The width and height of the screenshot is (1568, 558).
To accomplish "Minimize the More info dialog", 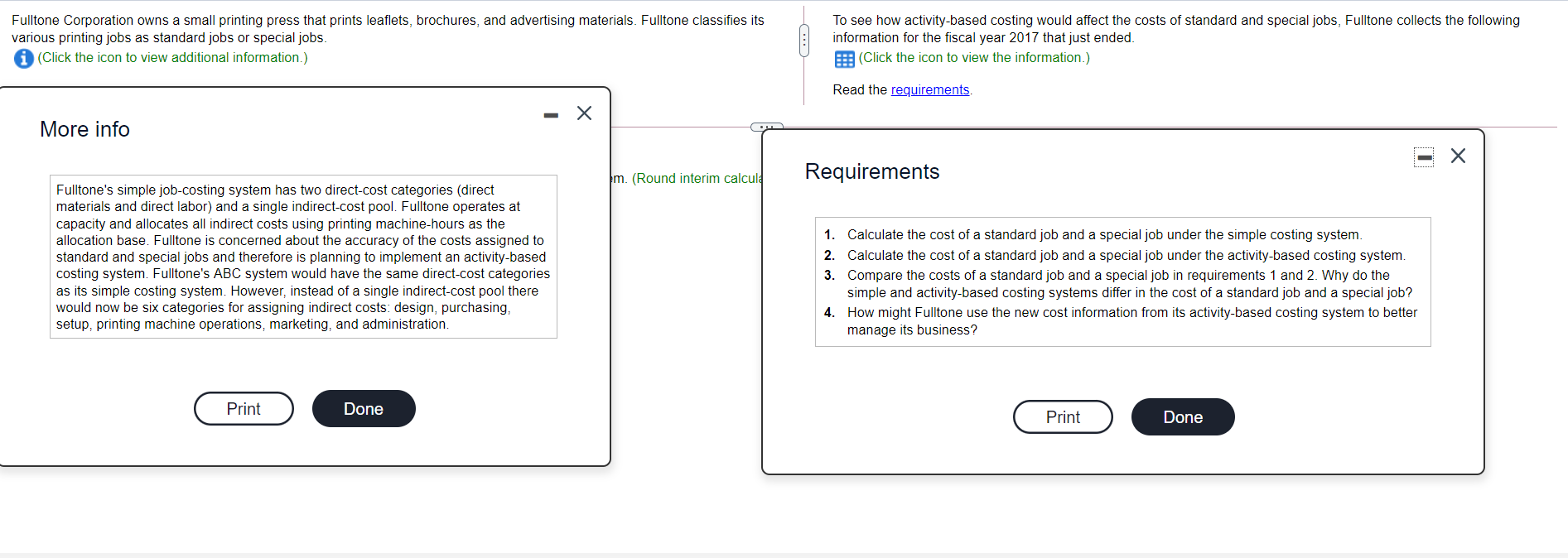I will coord(551,115).
